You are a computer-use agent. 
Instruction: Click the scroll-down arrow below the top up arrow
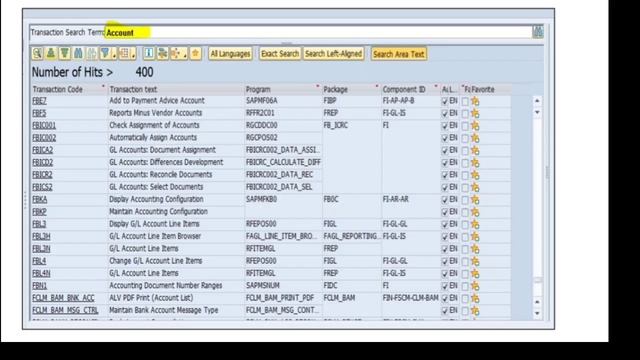pos(537,112)
